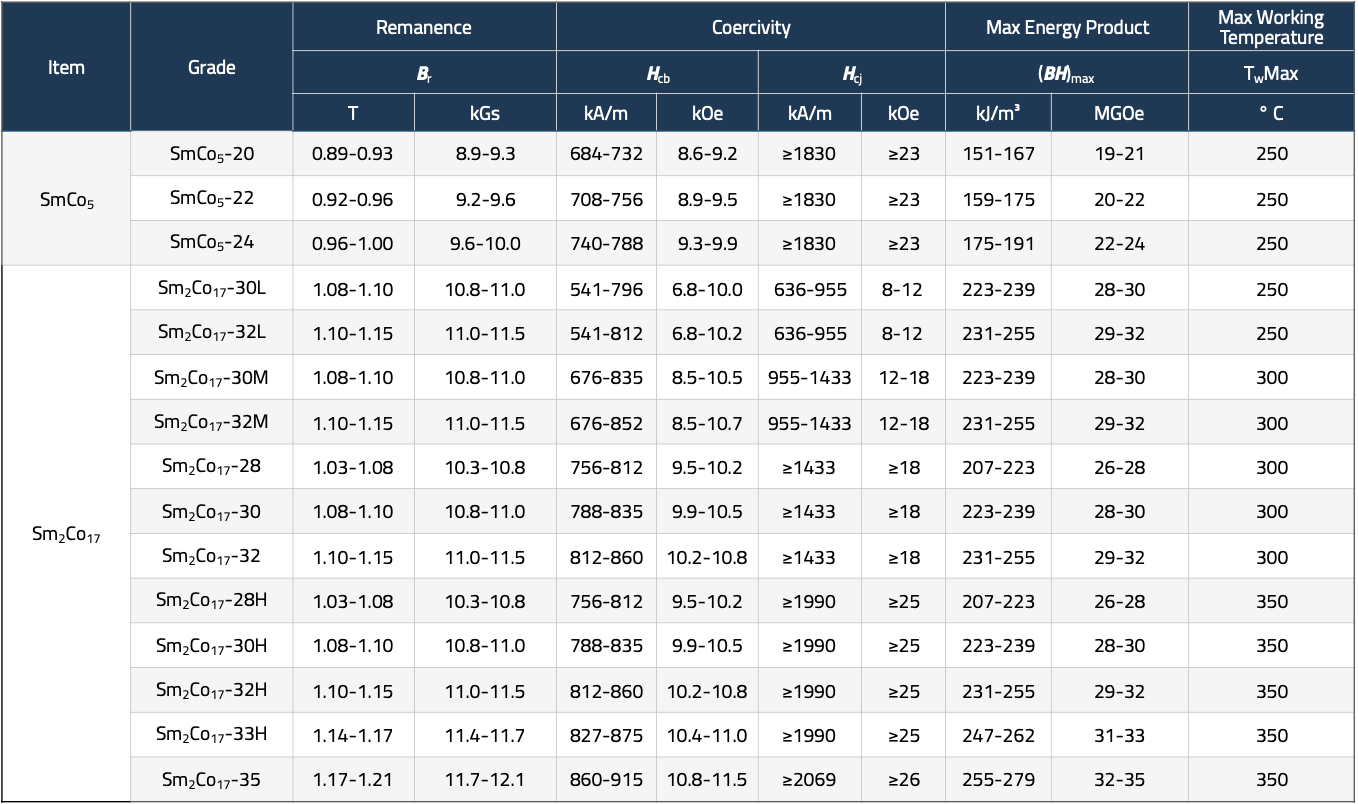
Task: Click the 1.17-1.21 remanence value
Action: coord(353,780)
